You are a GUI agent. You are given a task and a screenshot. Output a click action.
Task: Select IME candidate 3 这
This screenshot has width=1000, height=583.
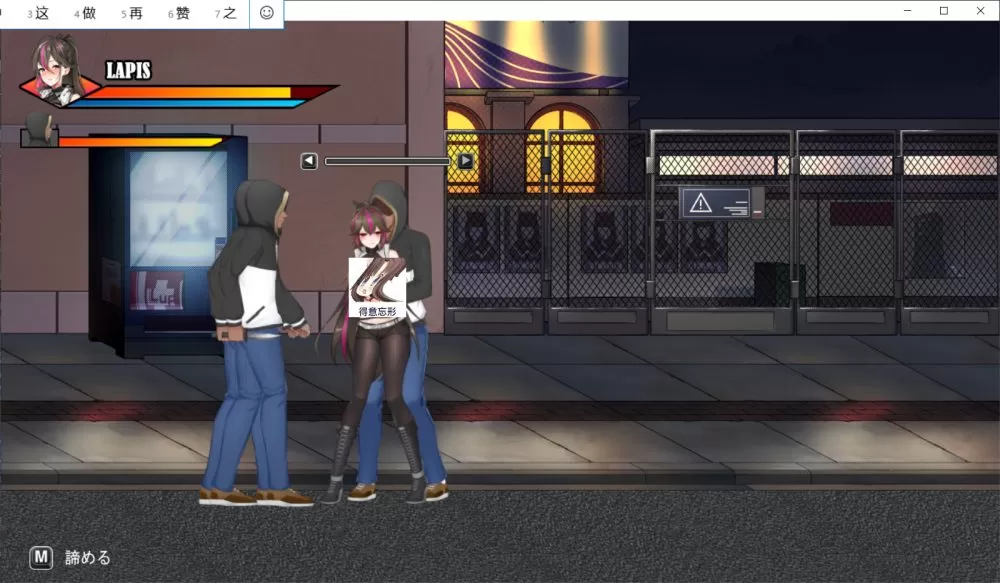click(37, 14)
